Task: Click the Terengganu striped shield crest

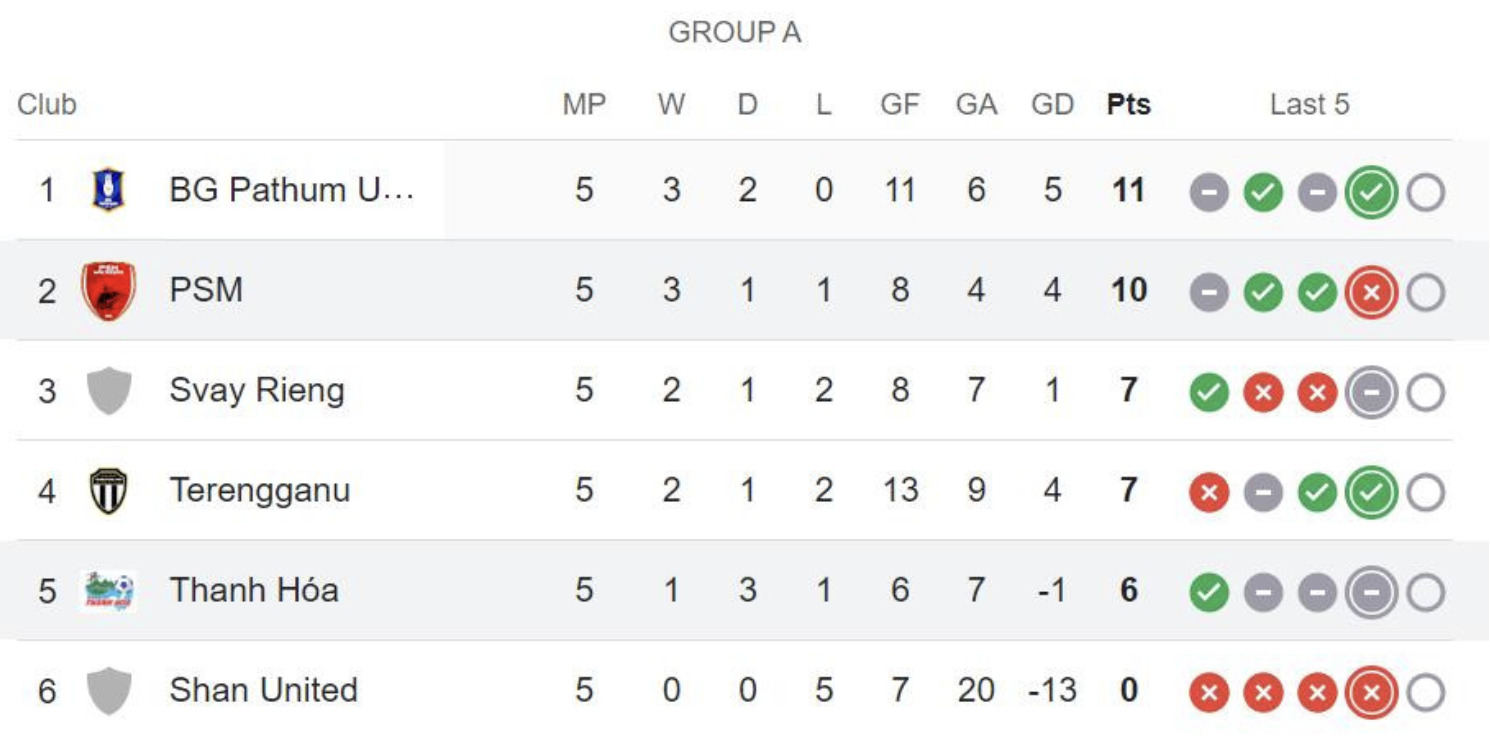Action: pos(109,491)
